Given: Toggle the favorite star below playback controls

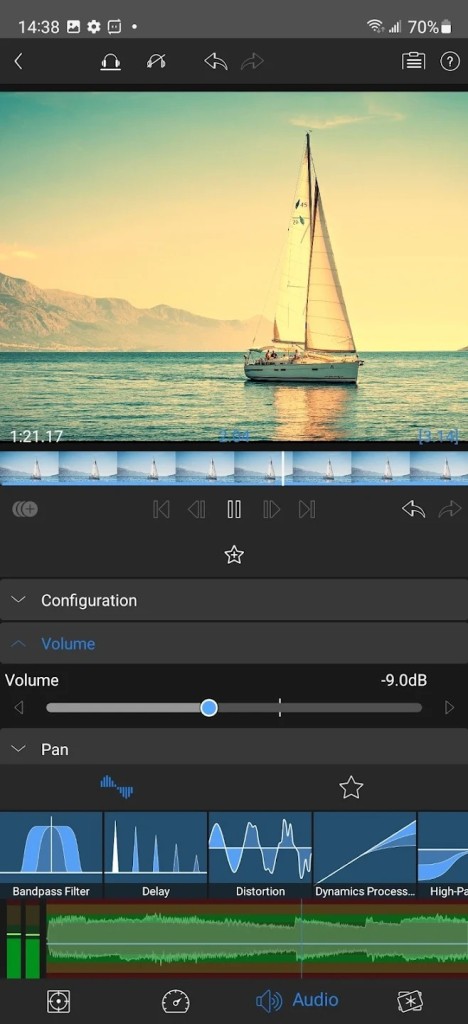Looking at the screenshot, I should [234, 555].
